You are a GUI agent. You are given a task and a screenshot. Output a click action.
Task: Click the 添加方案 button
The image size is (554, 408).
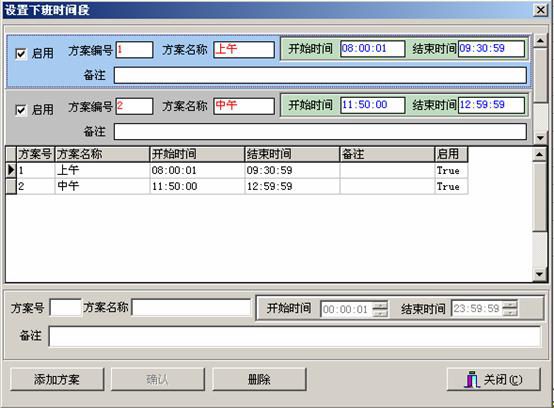click(57, 379)
